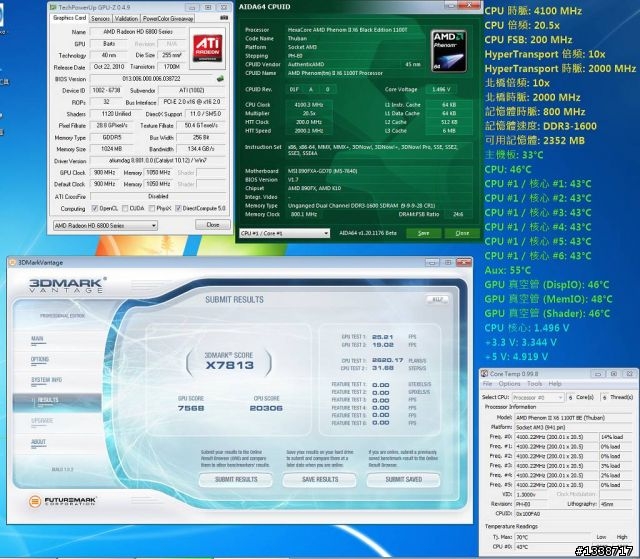This screenshot has width=640, height=559.
Task: Click the CPU score value 20306
Action: (x=266, y=408)
